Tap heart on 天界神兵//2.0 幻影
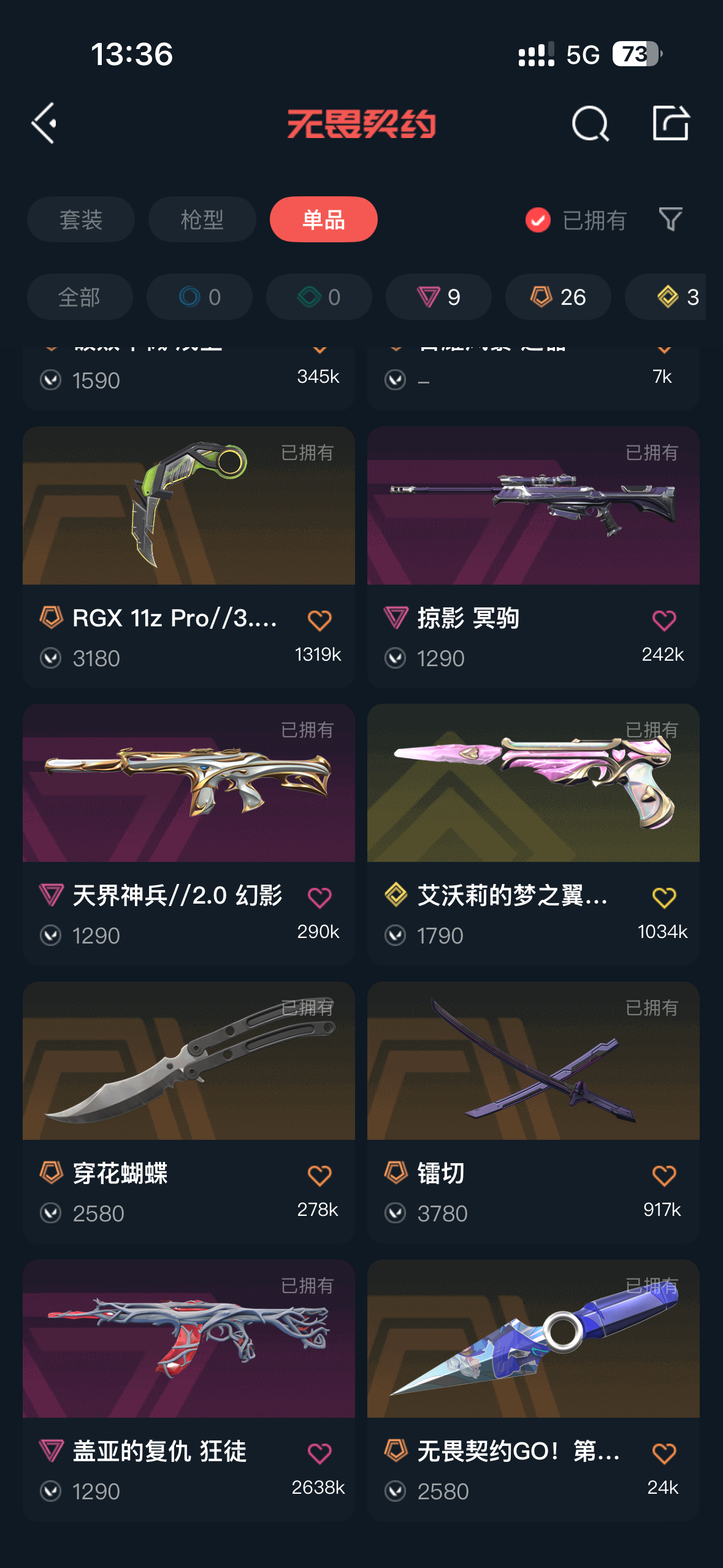This screenshot has height=1568, width=723. [319, 897]
